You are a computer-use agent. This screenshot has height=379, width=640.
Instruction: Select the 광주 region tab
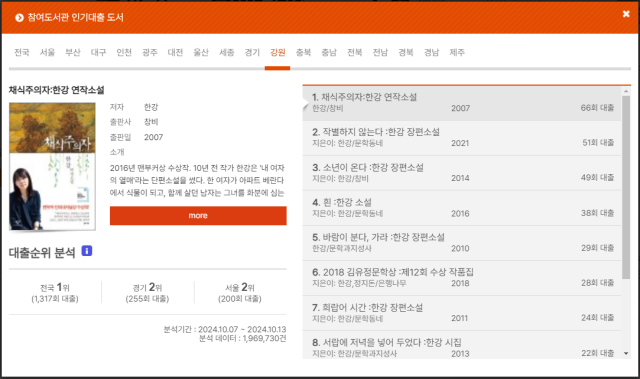[150, 52]
